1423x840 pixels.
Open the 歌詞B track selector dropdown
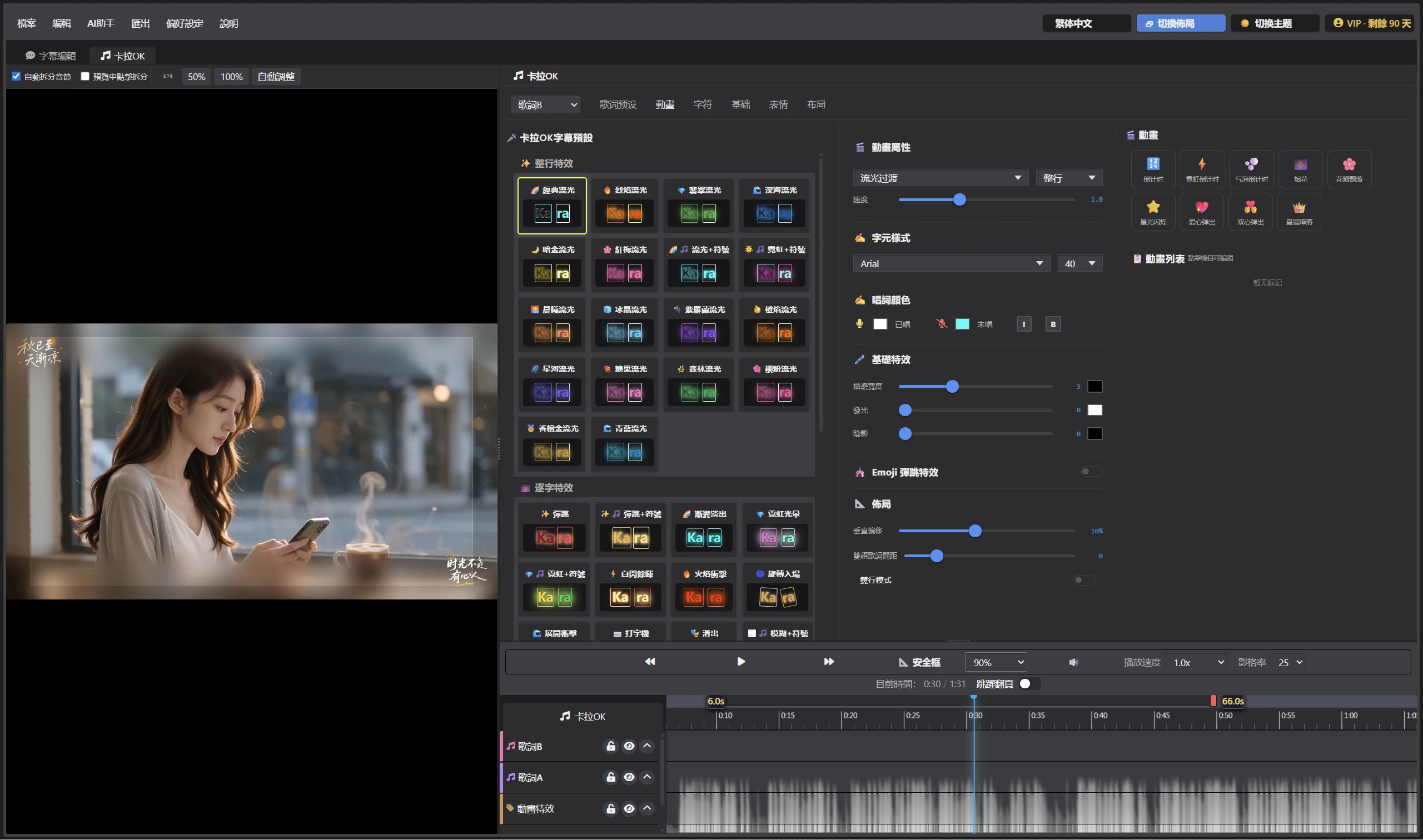tap(546, 104)
